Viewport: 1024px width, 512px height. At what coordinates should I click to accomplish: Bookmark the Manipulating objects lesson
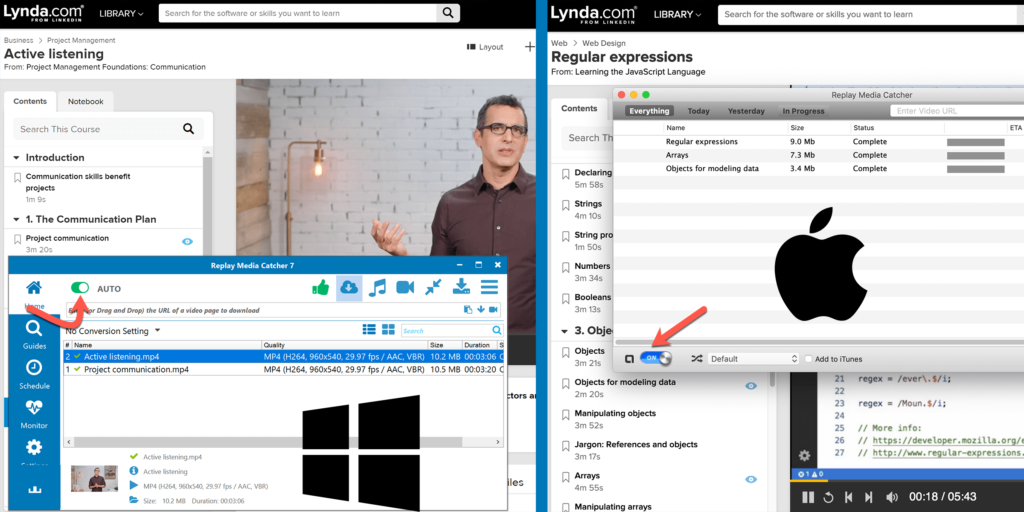click(566, 415)
